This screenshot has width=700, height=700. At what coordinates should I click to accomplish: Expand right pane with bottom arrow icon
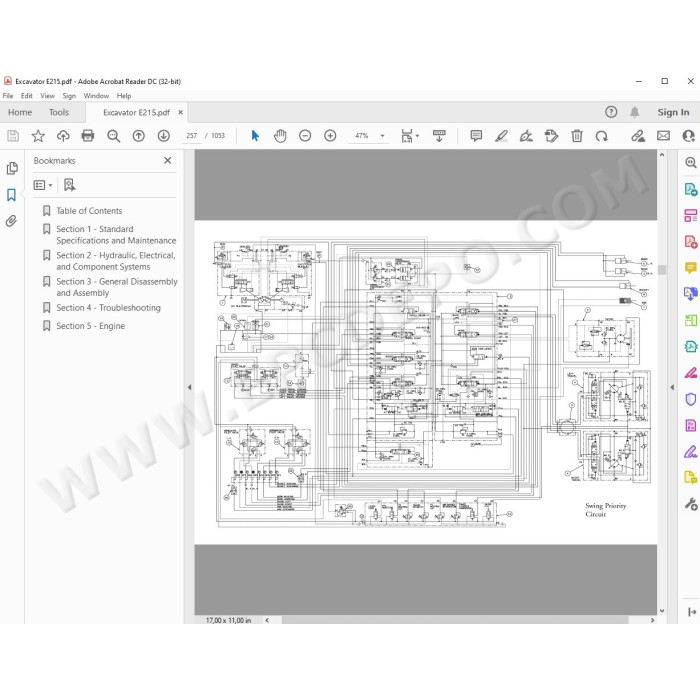pos(692,612)
